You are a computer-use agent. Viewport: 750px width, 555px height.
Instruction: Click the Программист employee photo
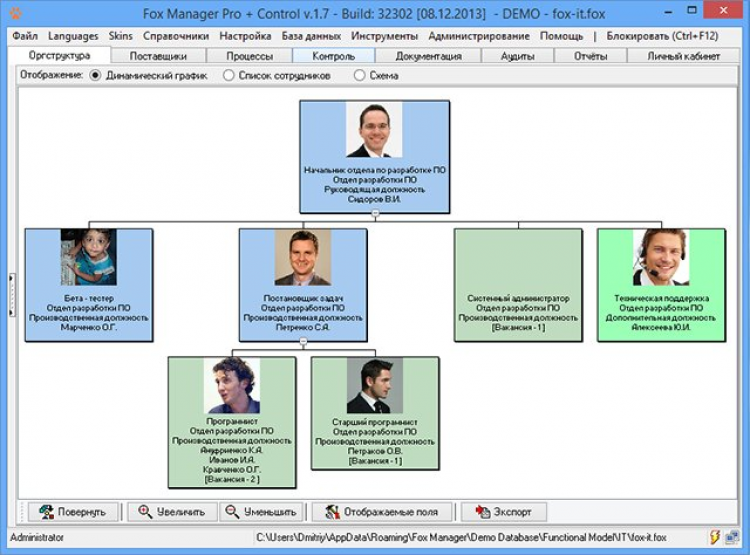[x=232, y=386]
